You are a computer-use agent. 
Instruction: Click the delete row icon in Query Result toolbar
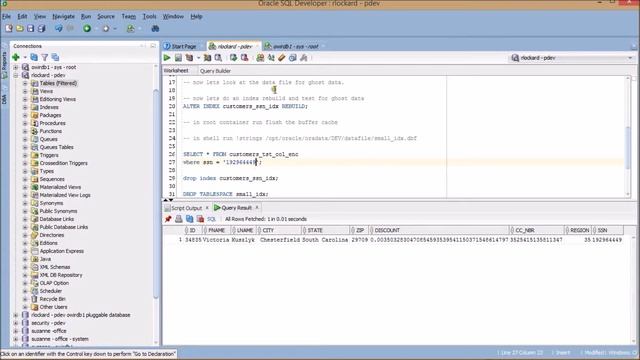click(x=200, y=219)
